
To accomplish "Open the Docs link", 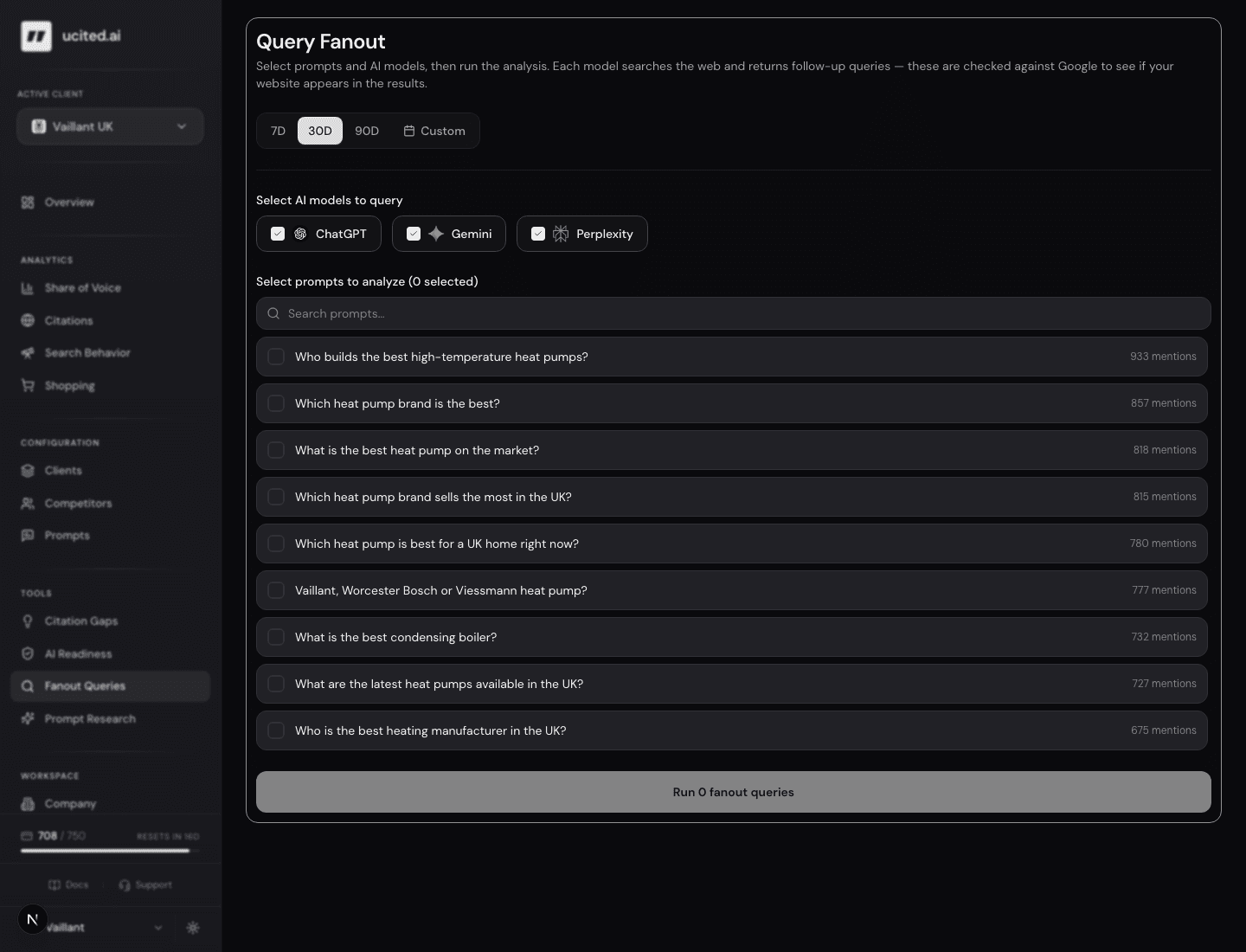I will point(68,884).
